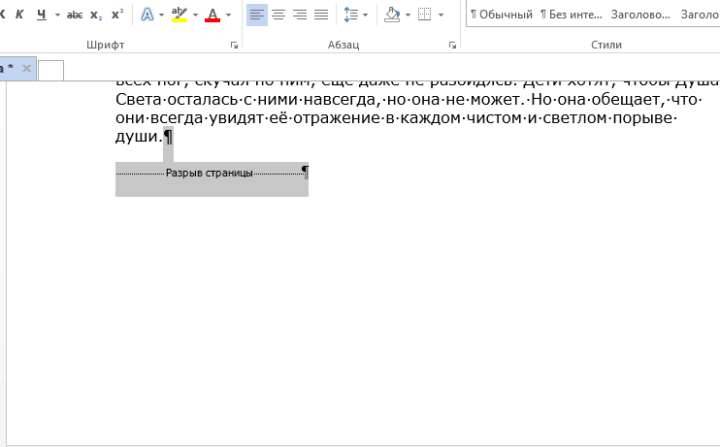Toggle superscript formatting
This screenshot has width=720, height=447.
tap(117, 15)
